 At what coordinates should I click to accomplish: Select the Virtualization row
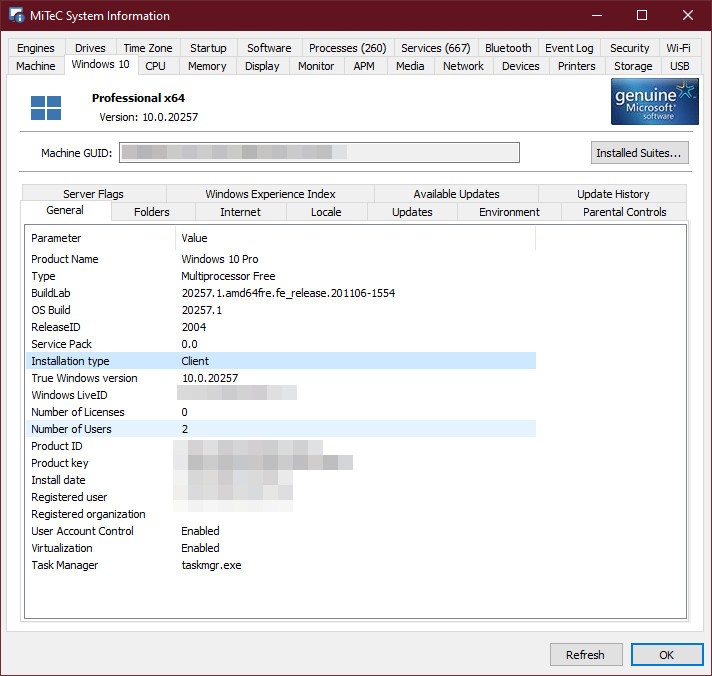[x=281, y=548]
